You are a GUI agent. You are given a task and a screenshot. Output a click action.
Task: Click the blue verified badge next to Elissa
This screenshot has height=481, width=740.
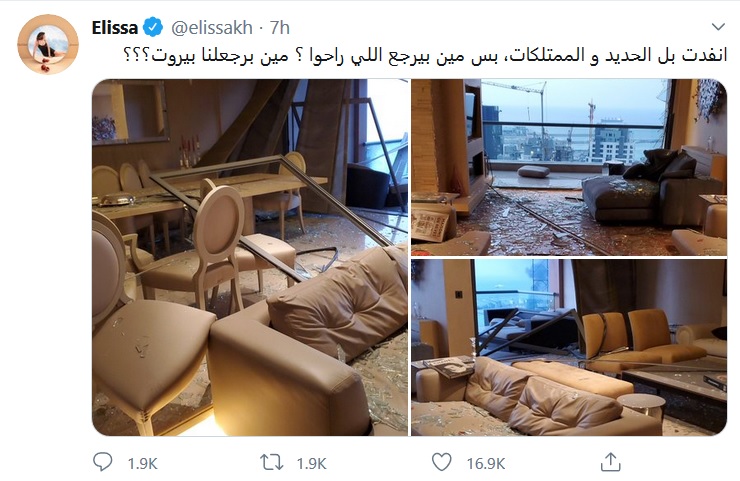coord(153,27)
